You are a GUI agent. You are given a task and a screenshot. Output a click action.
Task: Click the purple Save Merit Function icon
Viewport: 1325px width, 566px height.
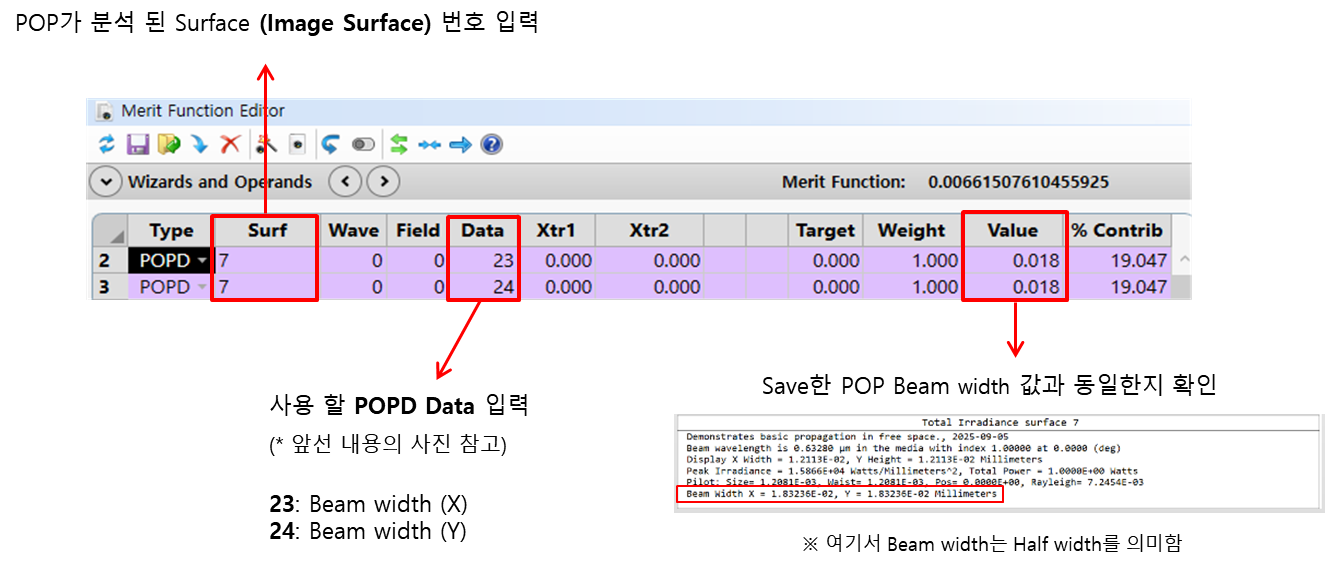pos(137,144)
